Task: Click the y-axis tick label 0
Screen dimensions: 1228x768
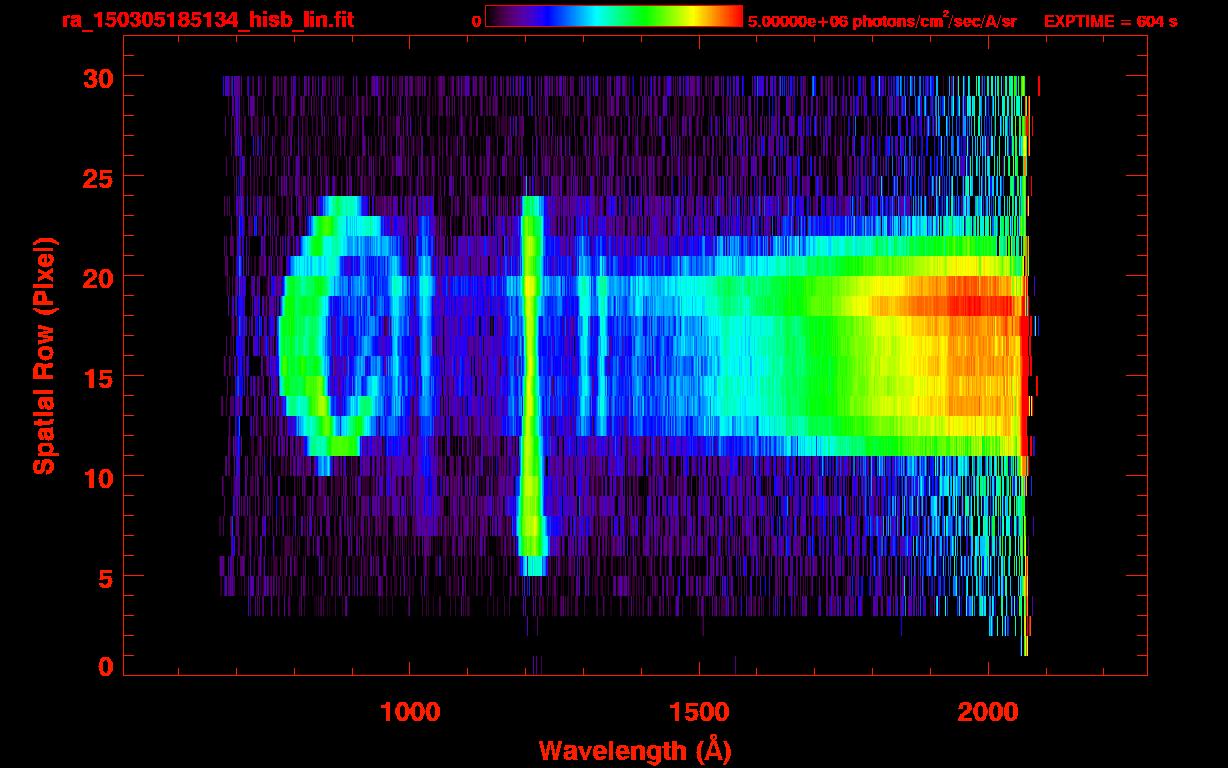Action: coord(106,667)
